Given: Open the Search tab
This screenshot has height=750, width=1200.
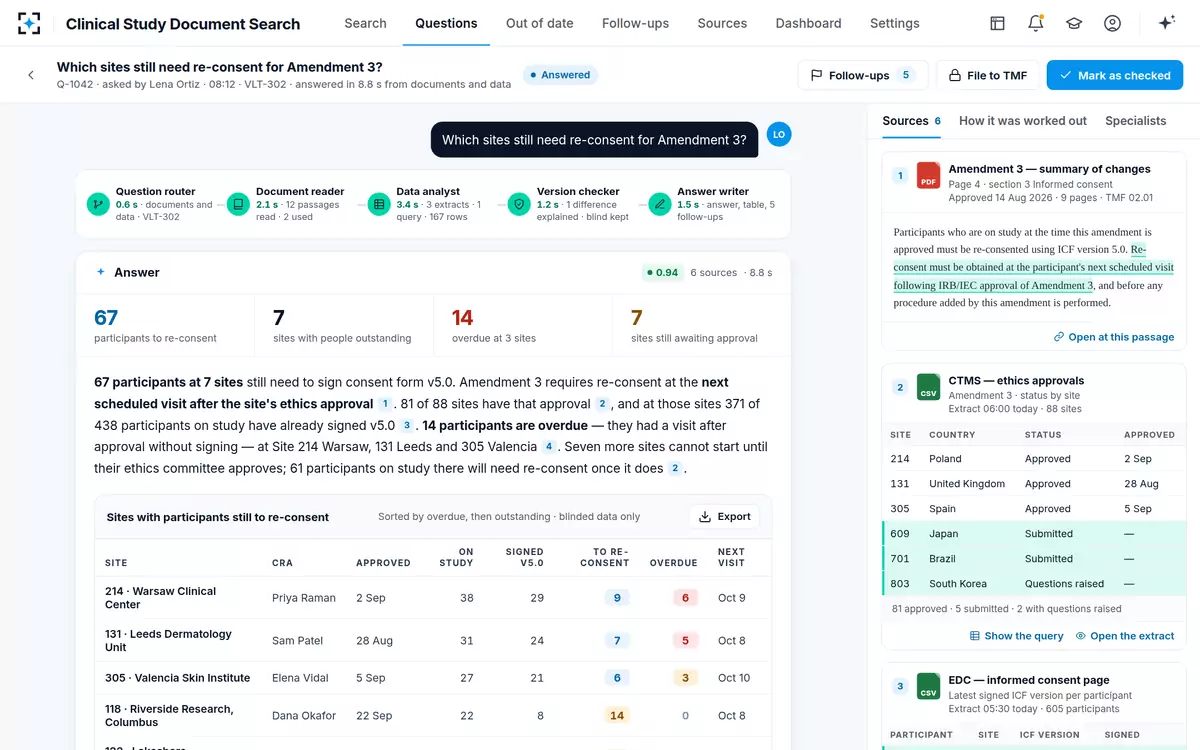Looking at the screenshot, I should coord(365,23).
